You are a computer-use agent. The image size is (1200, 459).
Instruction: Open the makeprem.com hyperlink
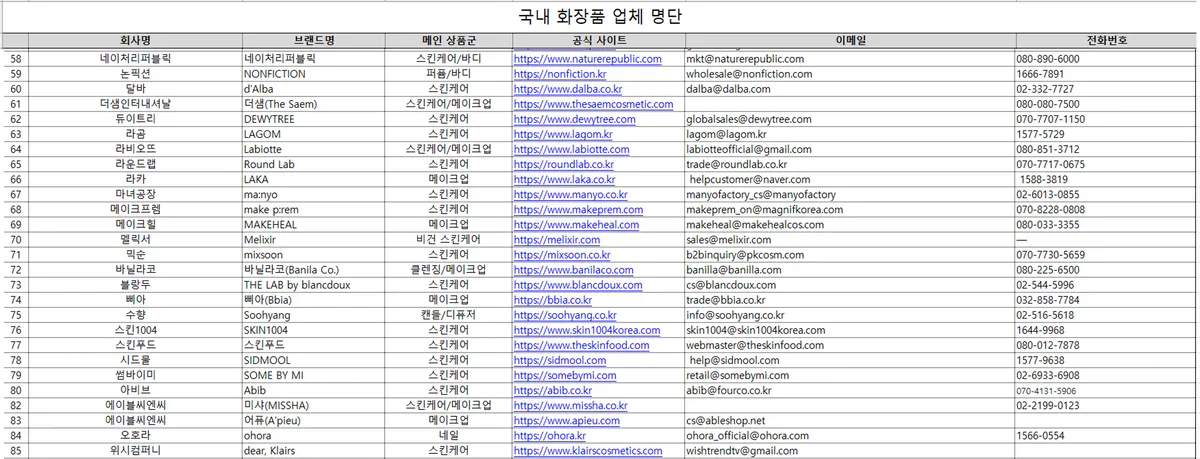point(576,209)
